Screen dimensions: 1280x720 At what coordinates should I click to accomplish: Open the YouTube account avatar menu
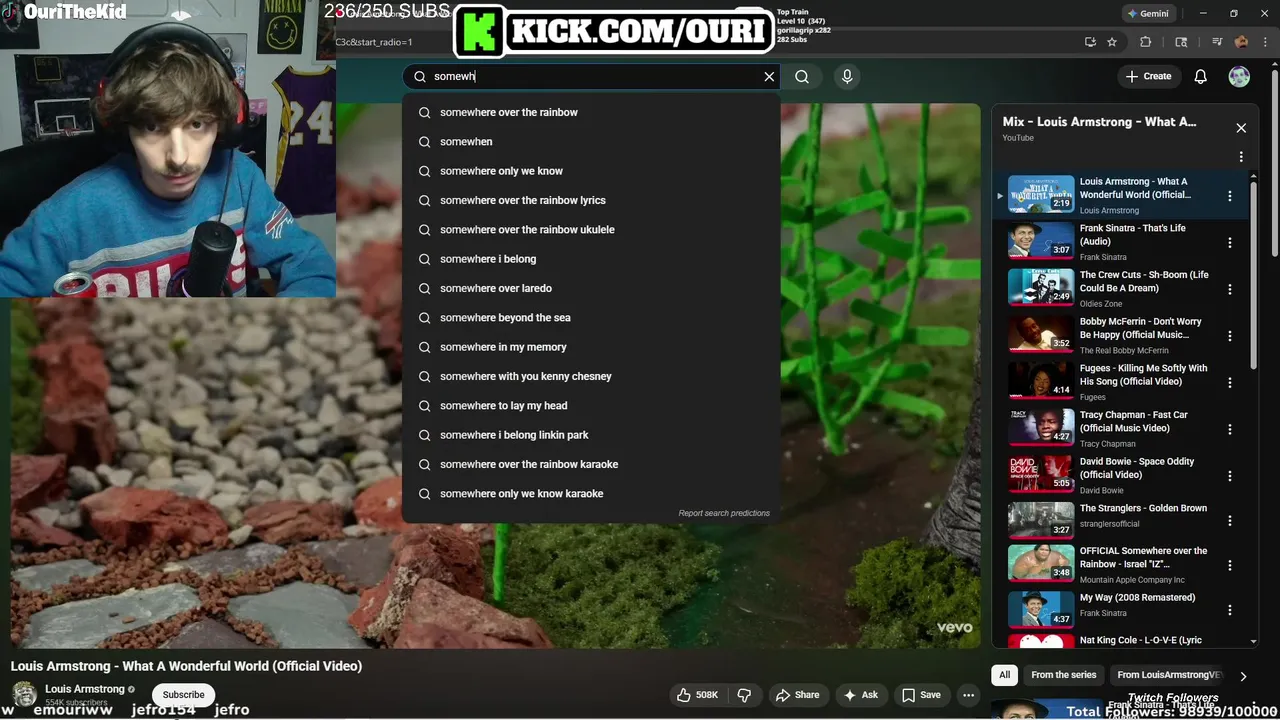click(1239, 76)
